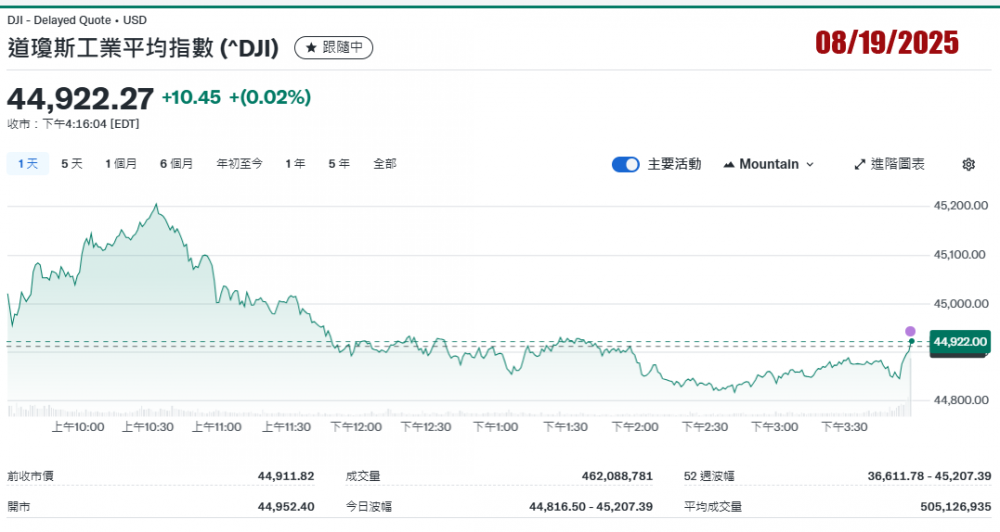1000x532 pixels.
Task: Click the star Following button
Action: pyautogui.click(x=333, y=47)
